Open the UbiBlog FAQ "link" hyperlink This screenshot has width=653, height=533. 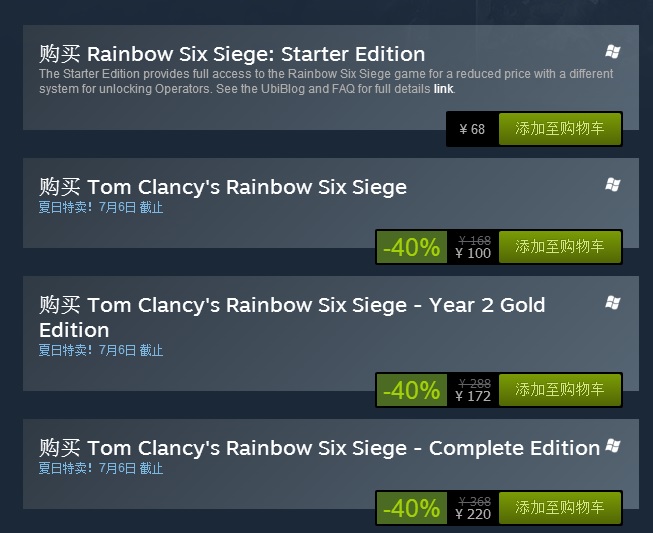click(442, 89)
